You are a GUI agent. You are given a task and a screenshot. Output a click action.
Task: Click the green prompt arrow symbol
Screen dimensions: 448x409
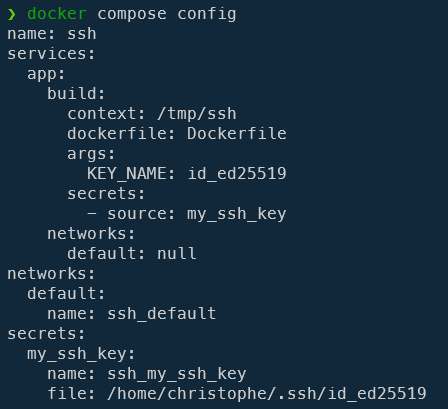(12, 14)
